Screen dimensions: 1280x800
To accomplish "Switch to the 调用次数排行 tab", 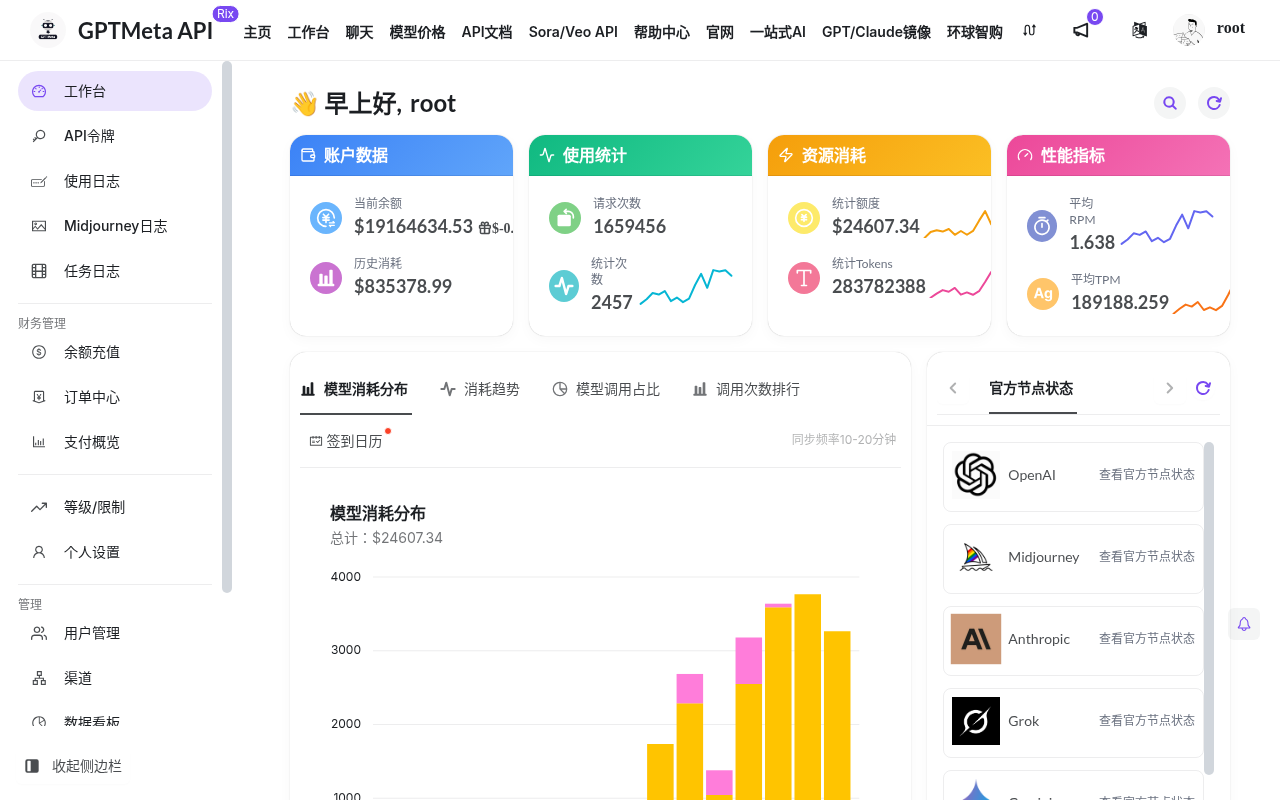I will click(746, 389).
